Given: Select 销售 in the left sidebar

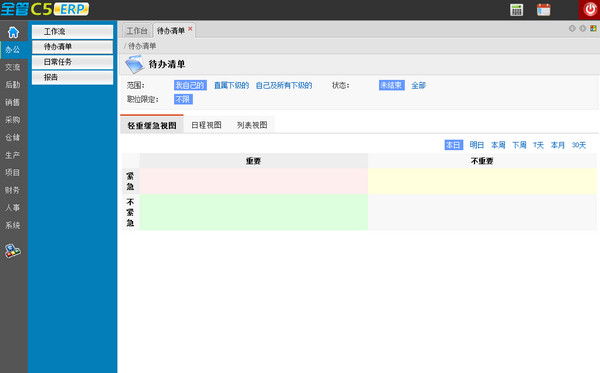Looking at the screenshot, I should [13, 102].
